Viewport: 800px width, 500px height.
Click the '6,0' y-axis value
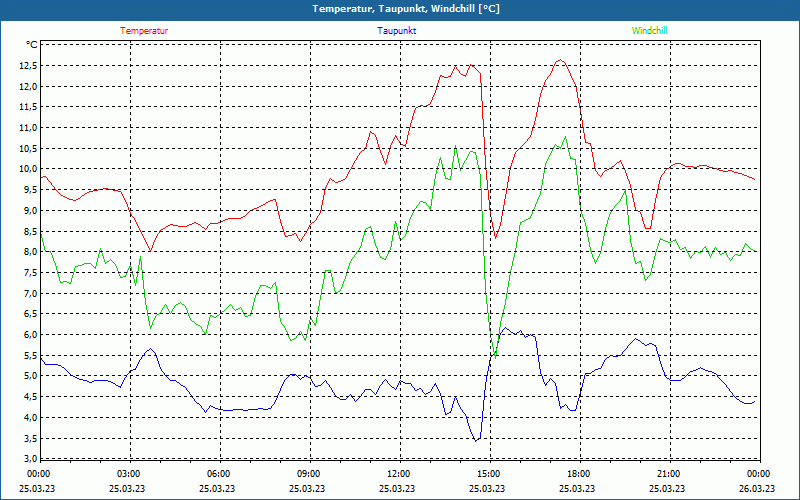pos(30,335)
